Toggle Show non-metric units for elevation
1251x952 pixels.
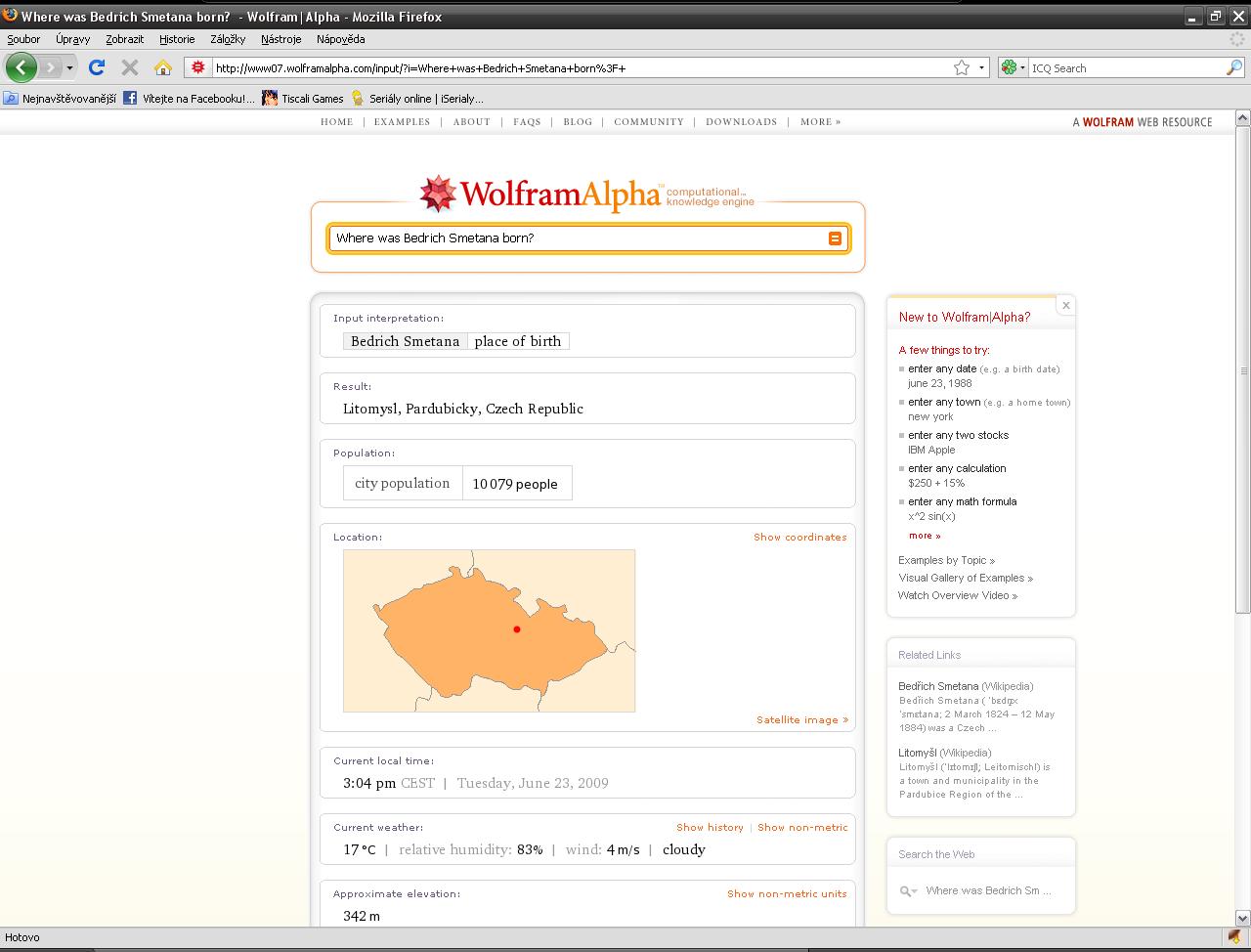pos(787,894)
